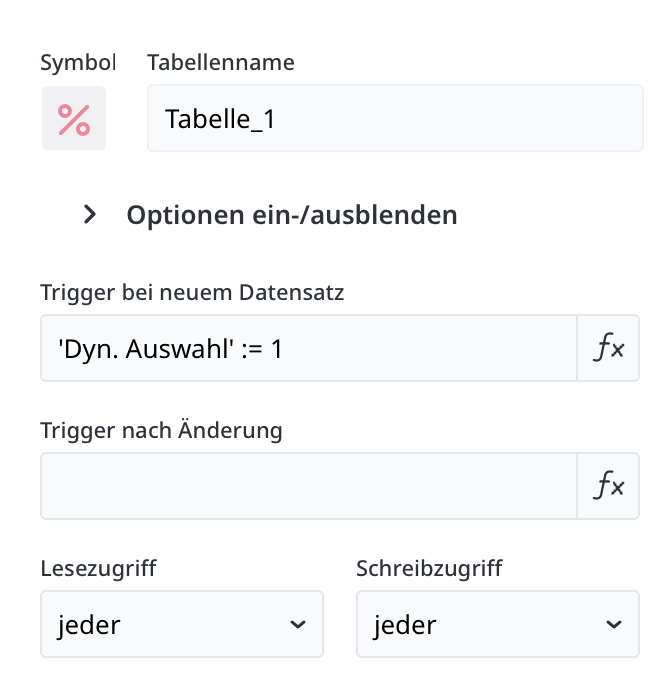
Task: Select the jeder value under Schreibzugriff
Action: (405, 626)
